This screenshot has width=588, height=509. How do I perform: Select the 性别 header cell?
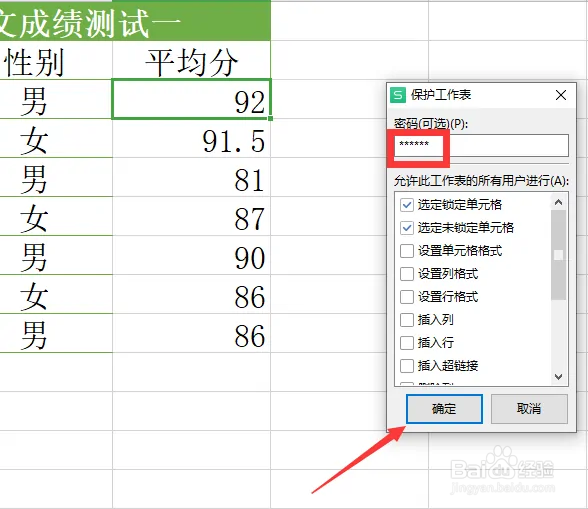click(x=56, y=60)
